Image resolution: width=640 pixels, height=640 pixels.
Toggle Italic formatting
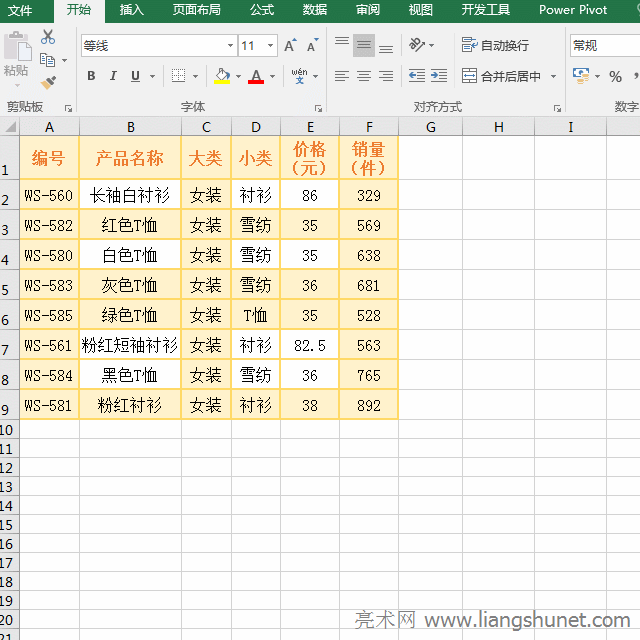point(112,76)
